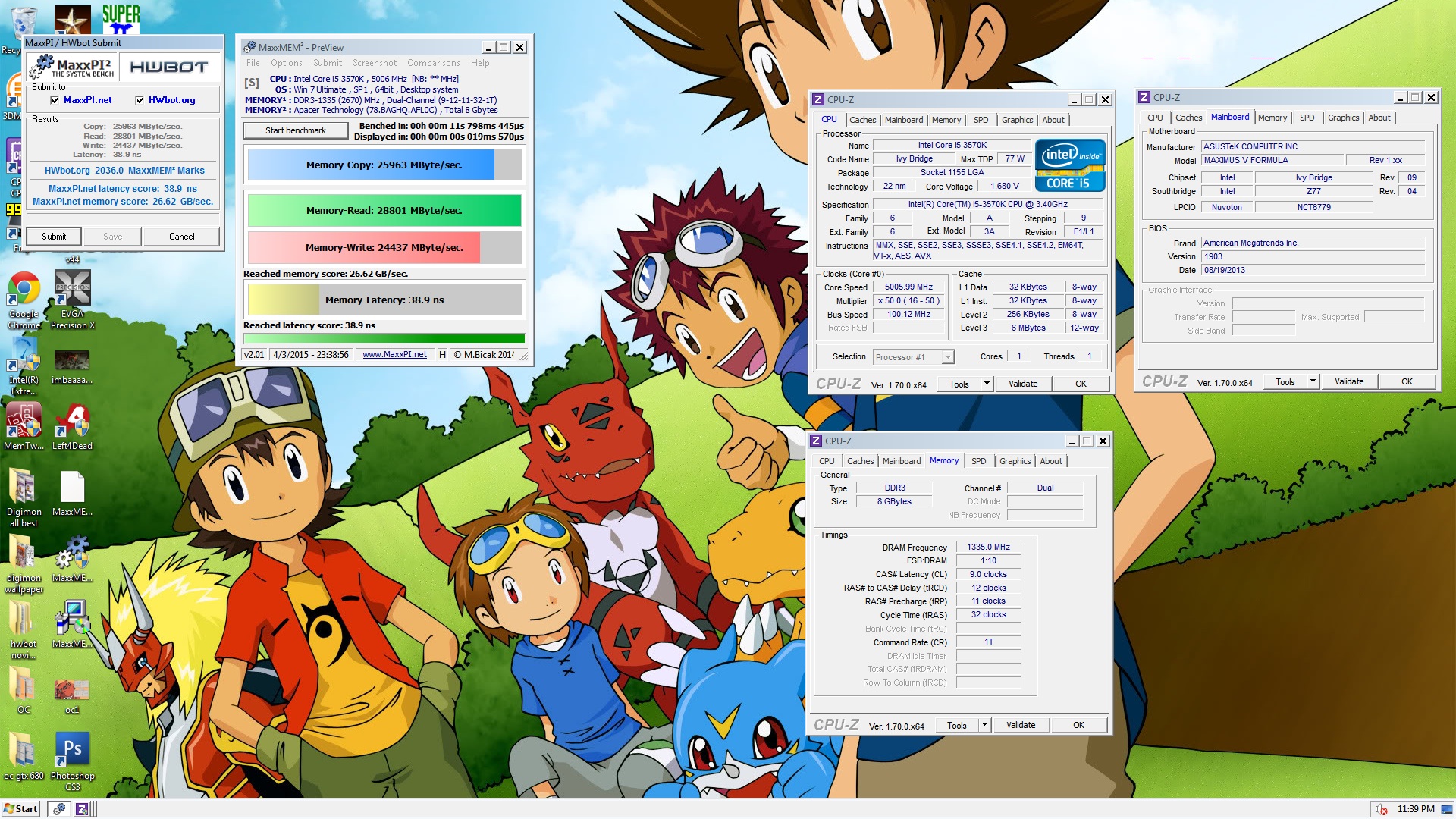Click the H button in MaxxMEM² status bar
The width and height of the screenshot is (1456, 819).
tap(442, 354)
